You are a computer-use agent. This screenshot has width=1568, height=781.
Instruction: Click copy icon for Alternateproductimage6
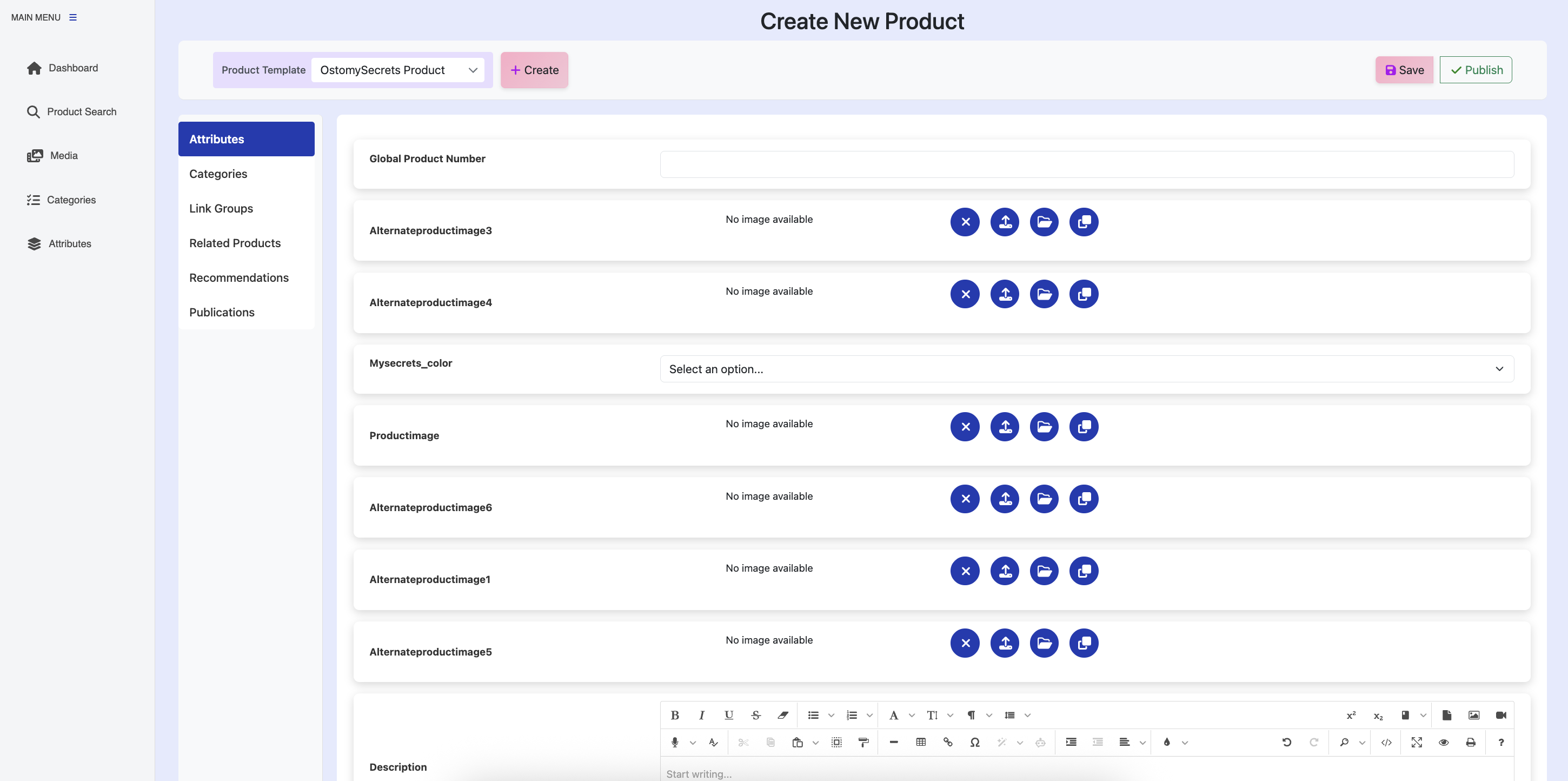1084,499
